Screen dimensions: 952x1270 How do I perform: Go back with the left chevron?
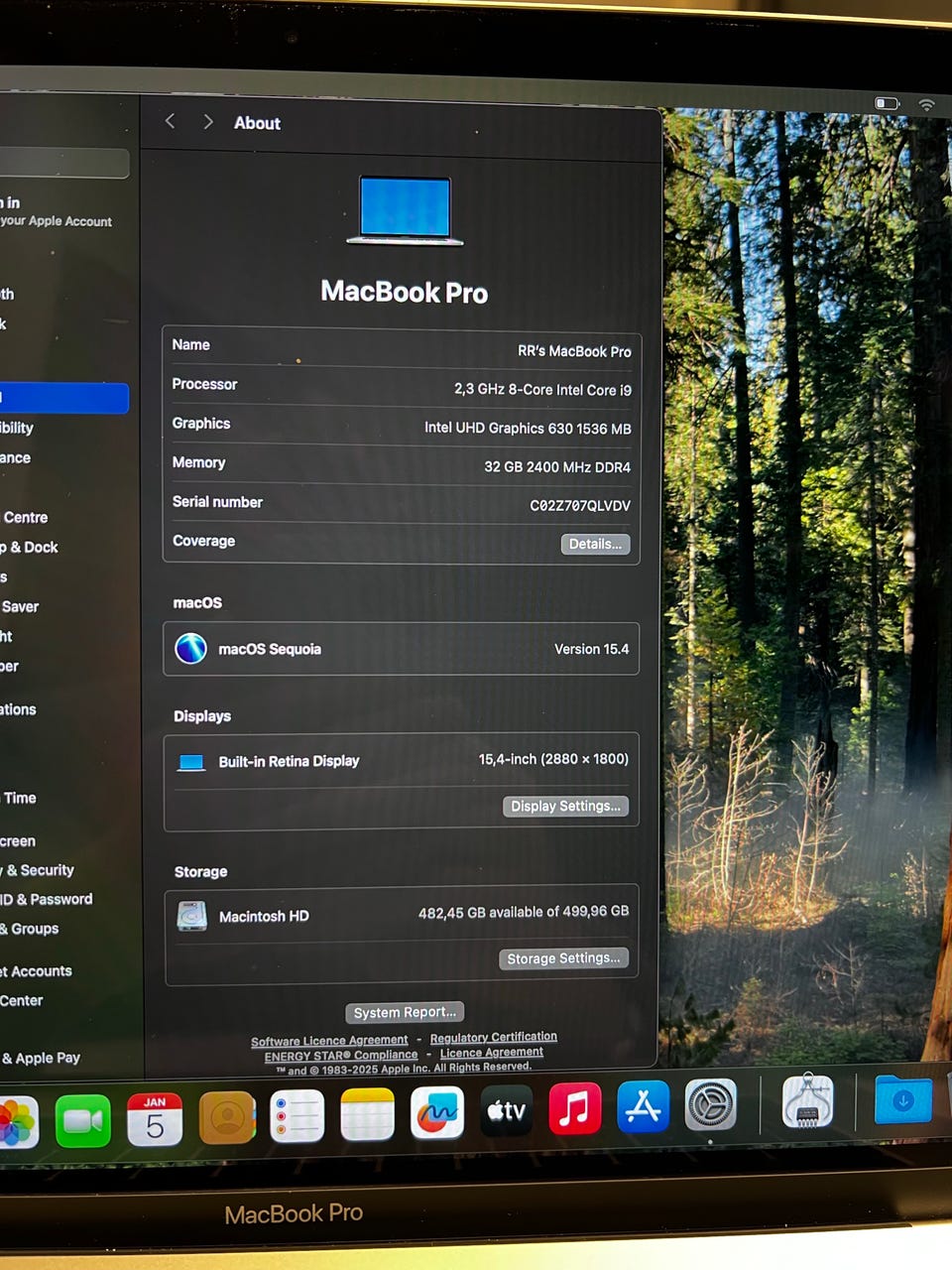pos(171,121)
